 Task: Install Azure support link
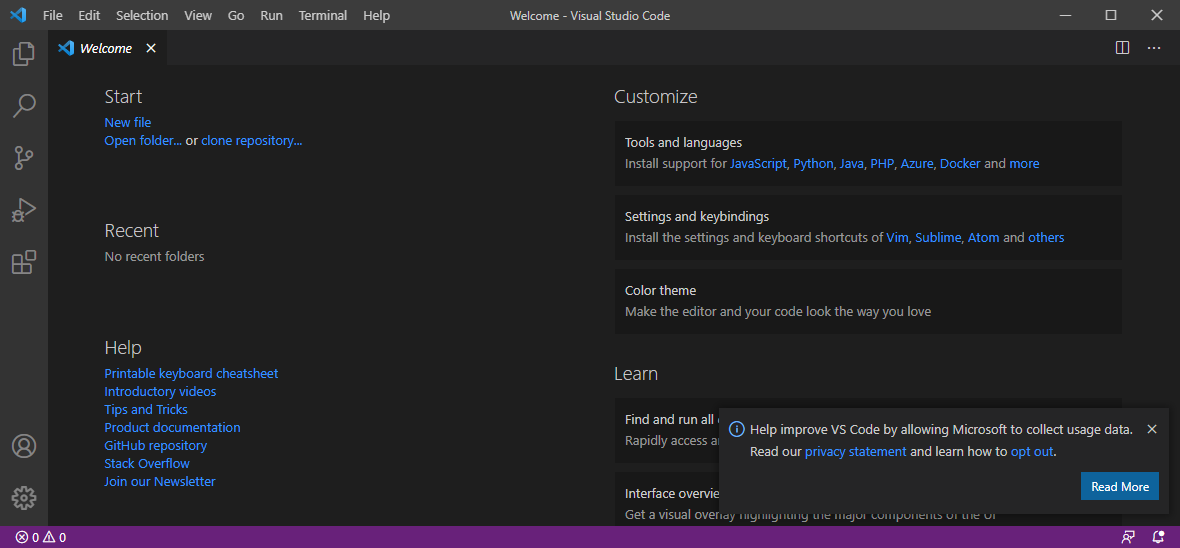pos(917,163)
